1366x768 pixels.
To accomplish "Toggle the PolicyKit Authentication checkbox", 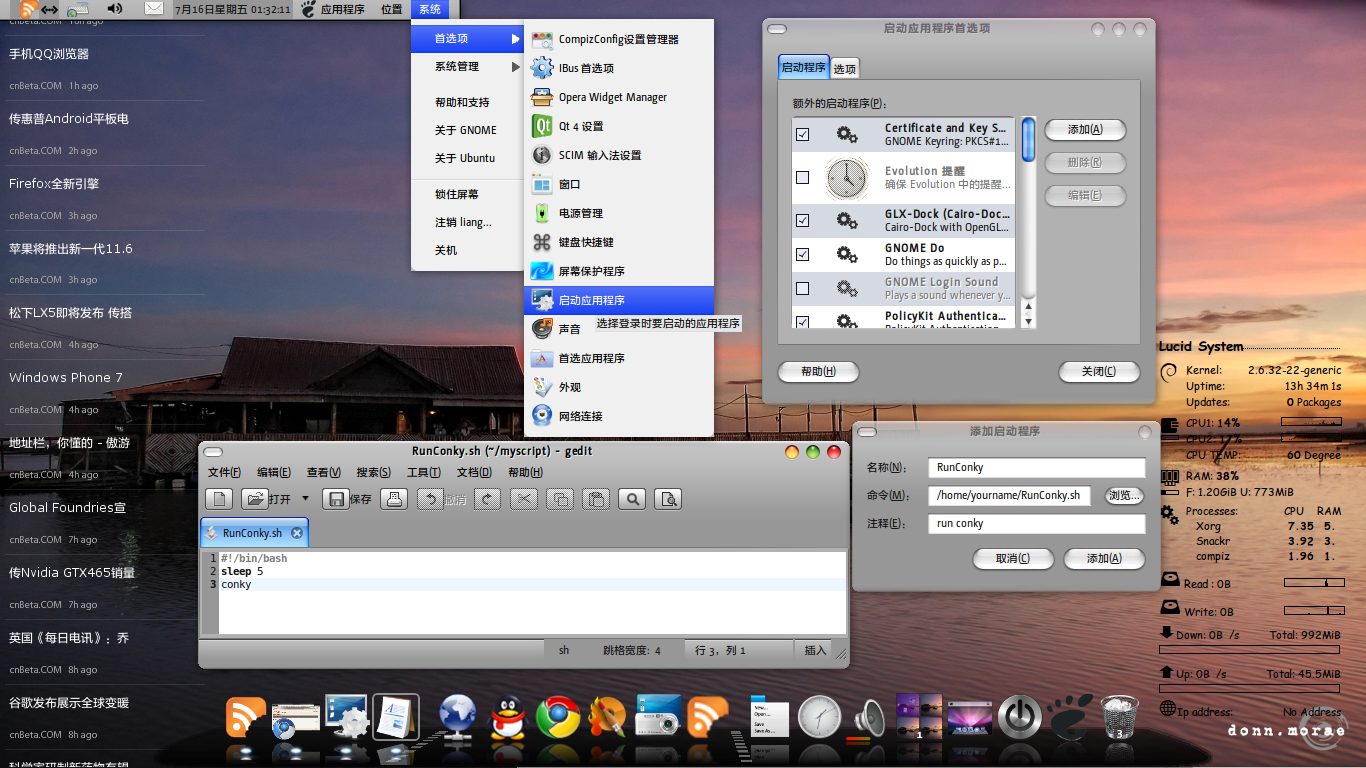I will point(802,321).
